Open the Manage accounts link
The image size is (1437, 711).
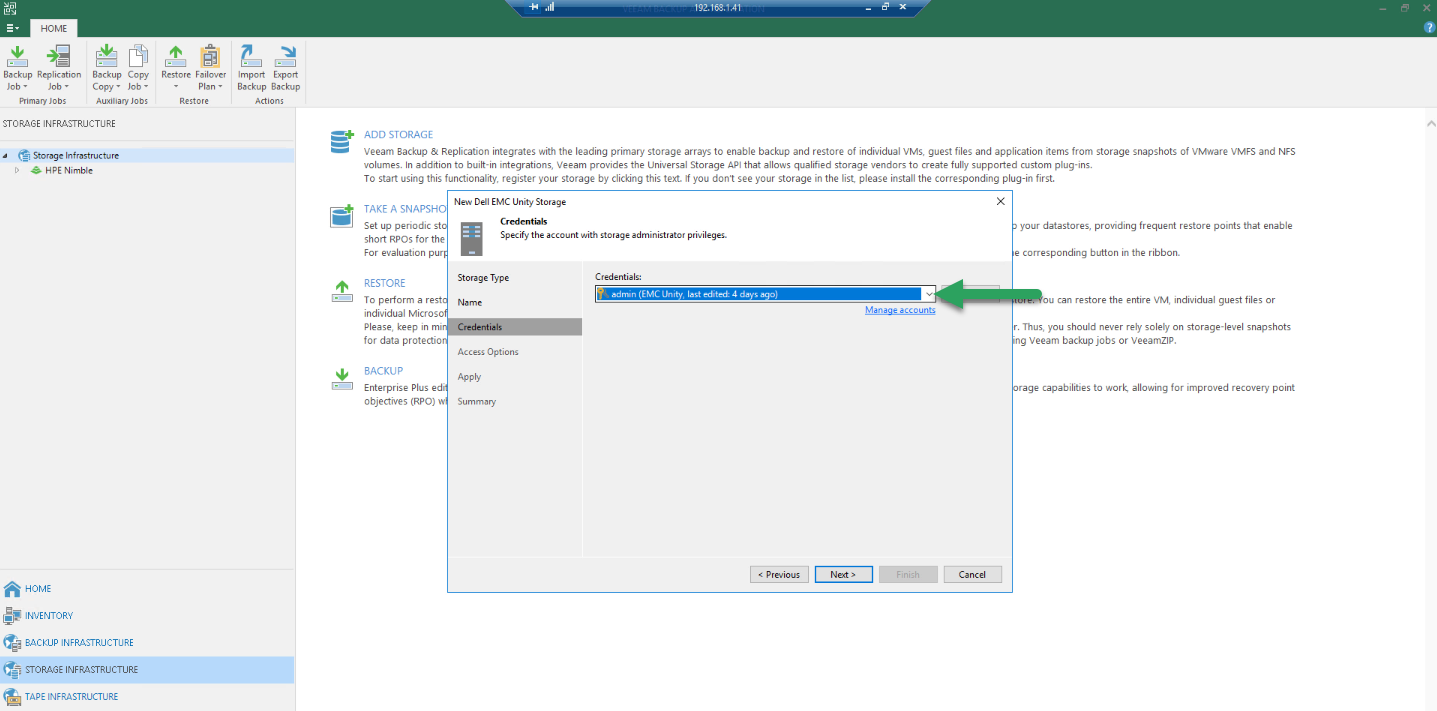coord(900,310)
